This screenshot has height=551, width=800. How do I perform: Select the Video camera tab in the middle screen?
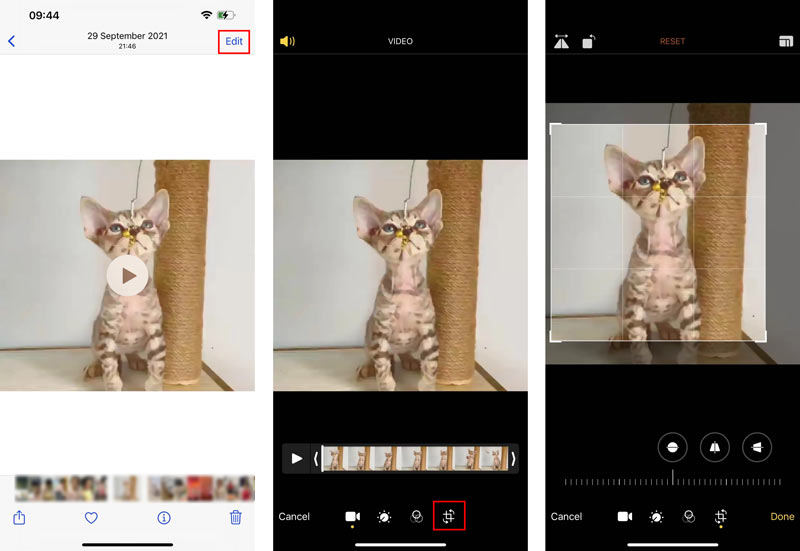(353, 516)
